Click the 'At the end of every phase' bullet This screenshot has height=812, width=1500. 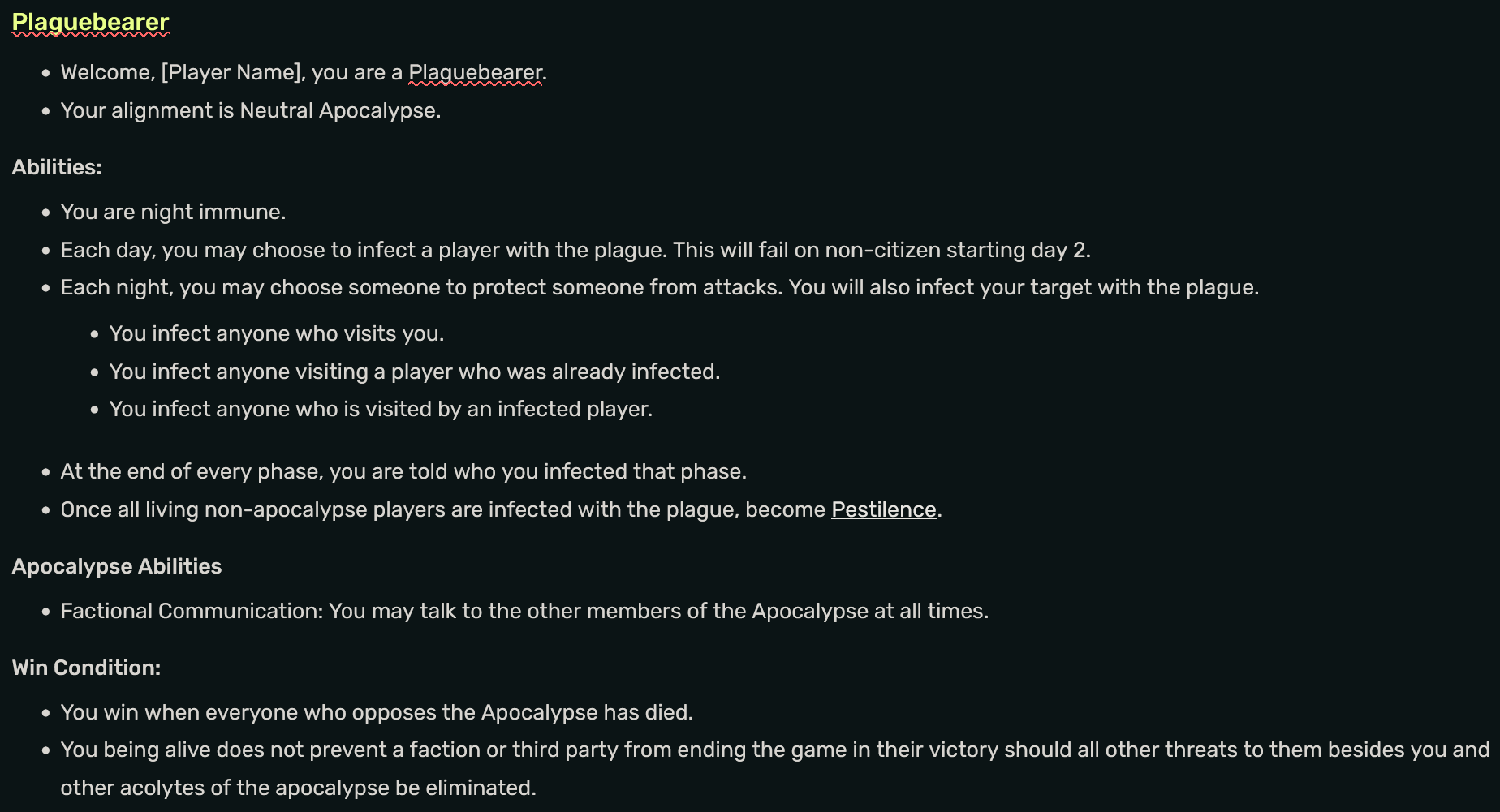point(403,471)
